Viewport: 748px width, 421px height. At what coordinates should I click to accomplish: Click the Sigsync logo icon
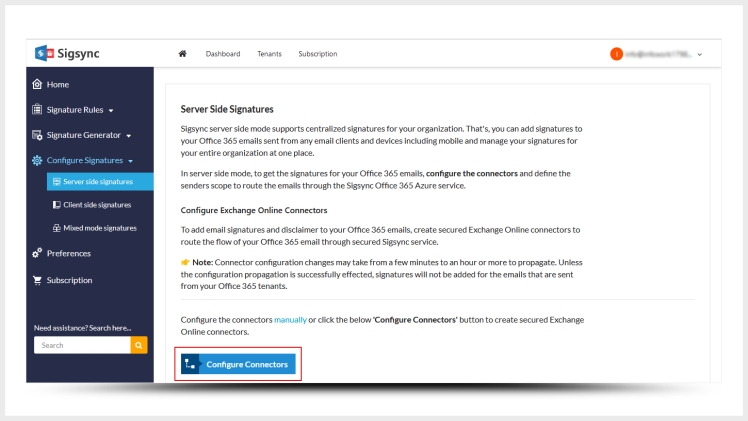[45, 53]
